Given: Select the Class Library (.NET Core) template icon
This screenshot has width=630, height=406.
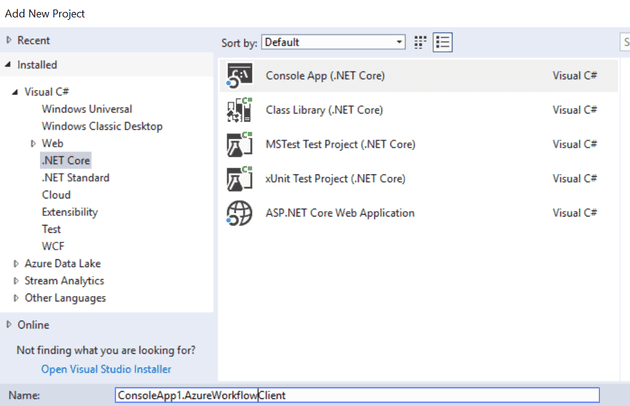Looking at the screenshot, I should tap(240, 110).
